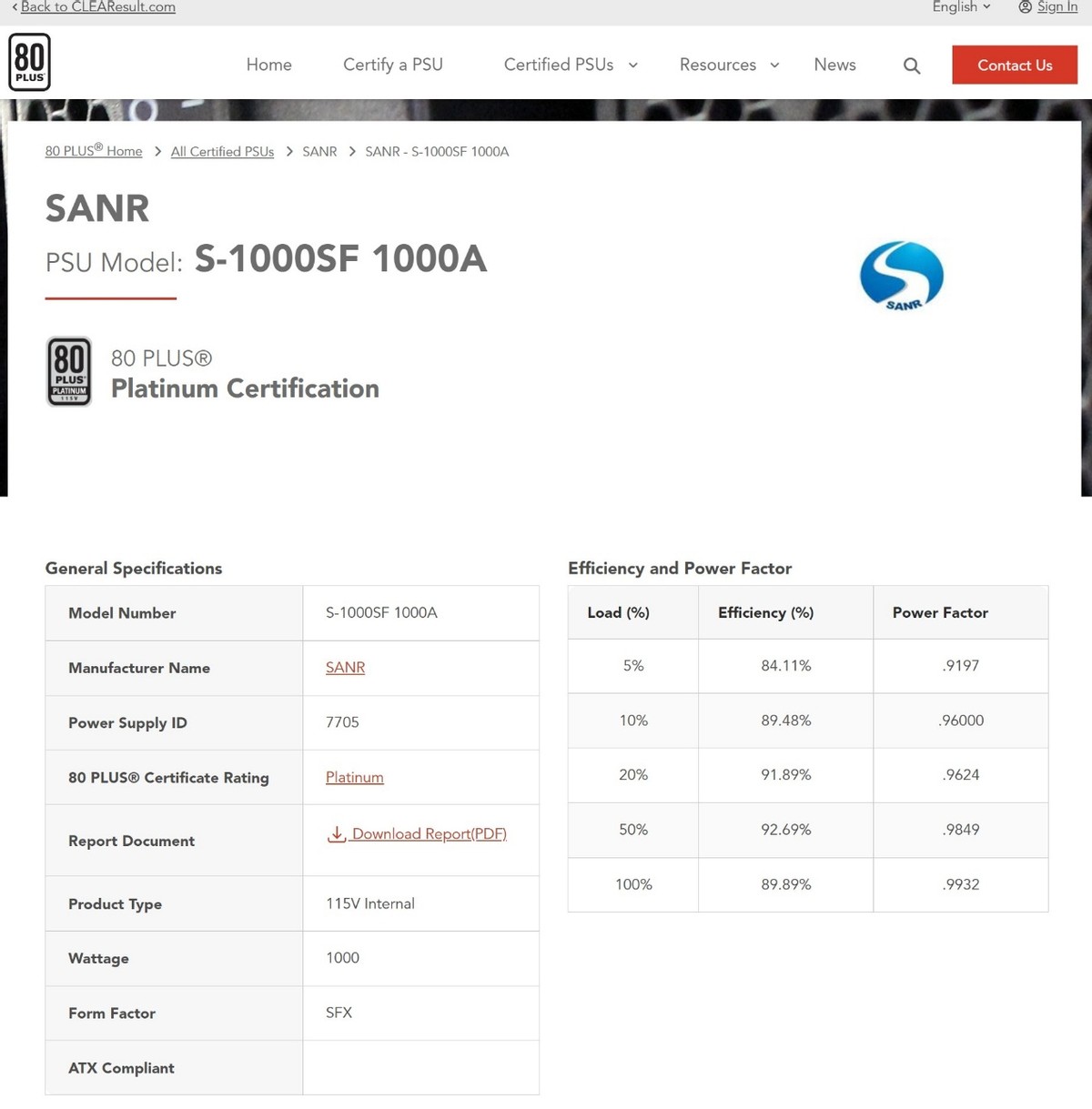Open the Certified PSUs menu item
This screenshot has height=1109, width=1092.
(559, 65)
